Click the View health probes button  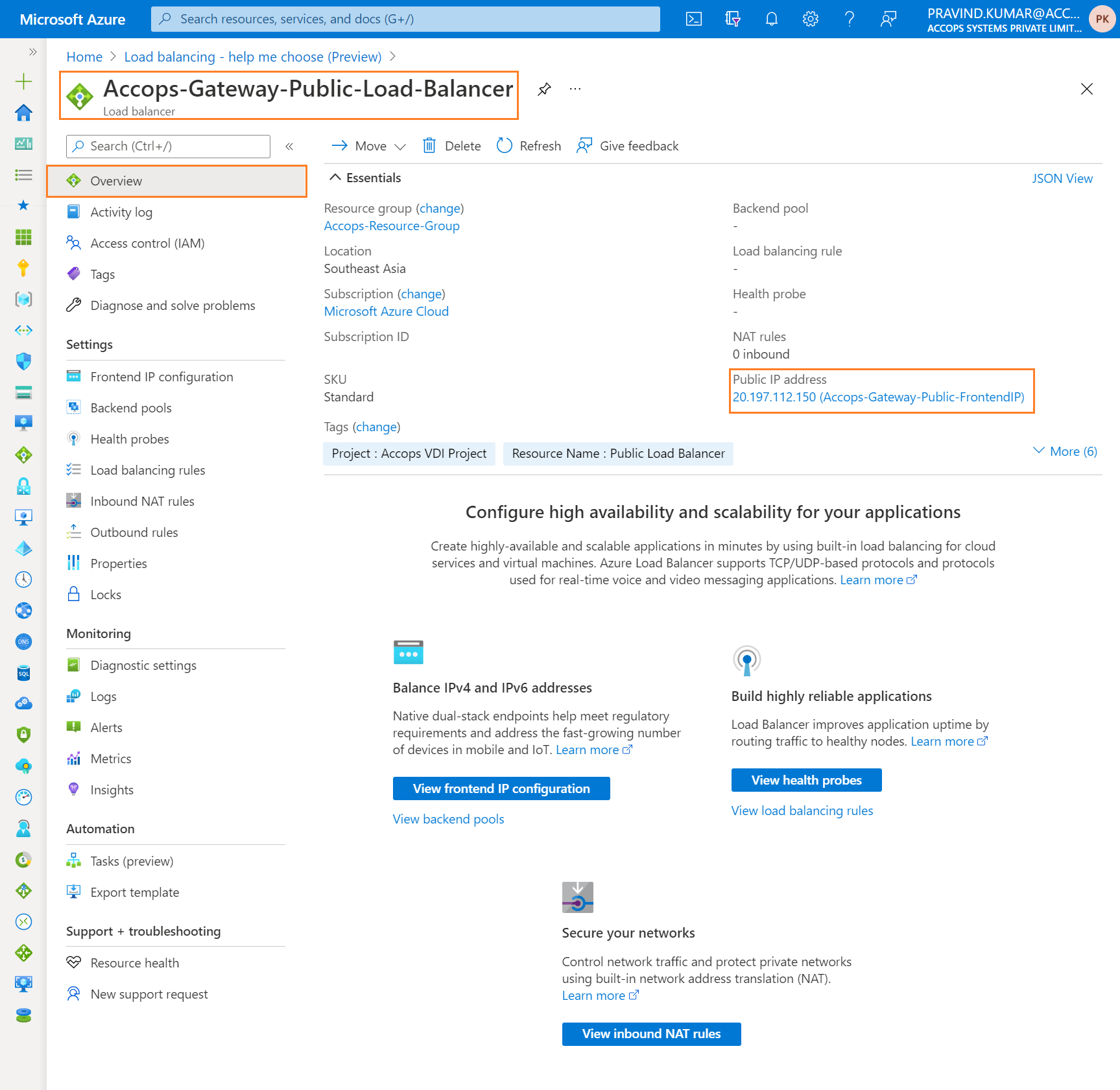coord(806,780)
